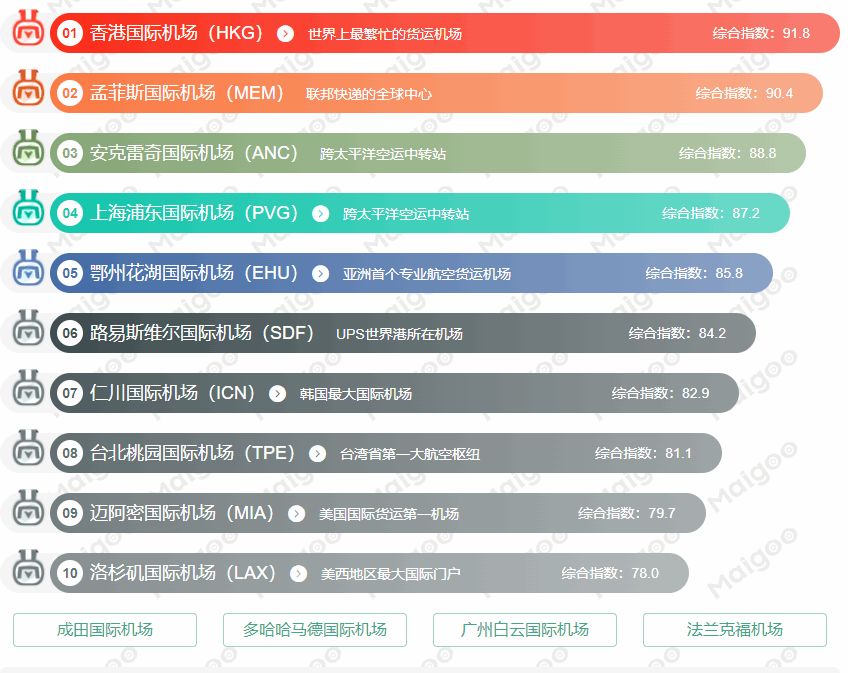
Task: Click the red medal icon beside 香港国际机场
Action: pos(28,28)
